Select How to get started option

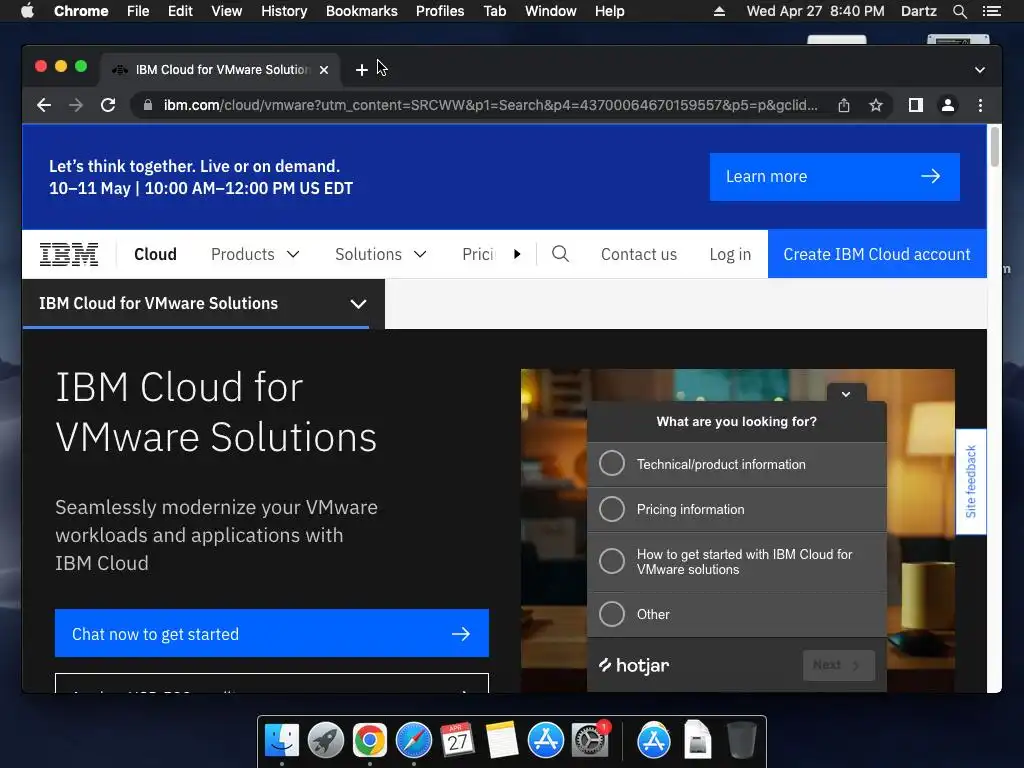coord(737,562)
